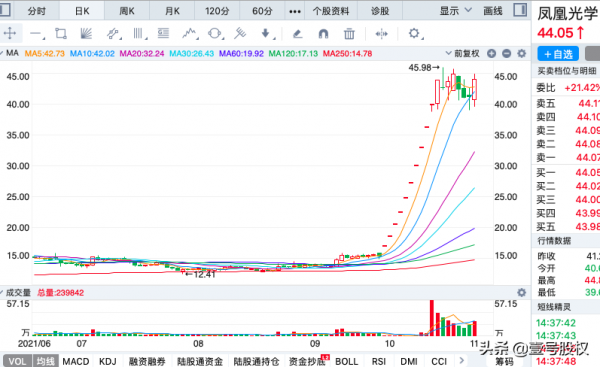Open the 筹码 chips tab
The image size is (600, 367).
point(504,361)
